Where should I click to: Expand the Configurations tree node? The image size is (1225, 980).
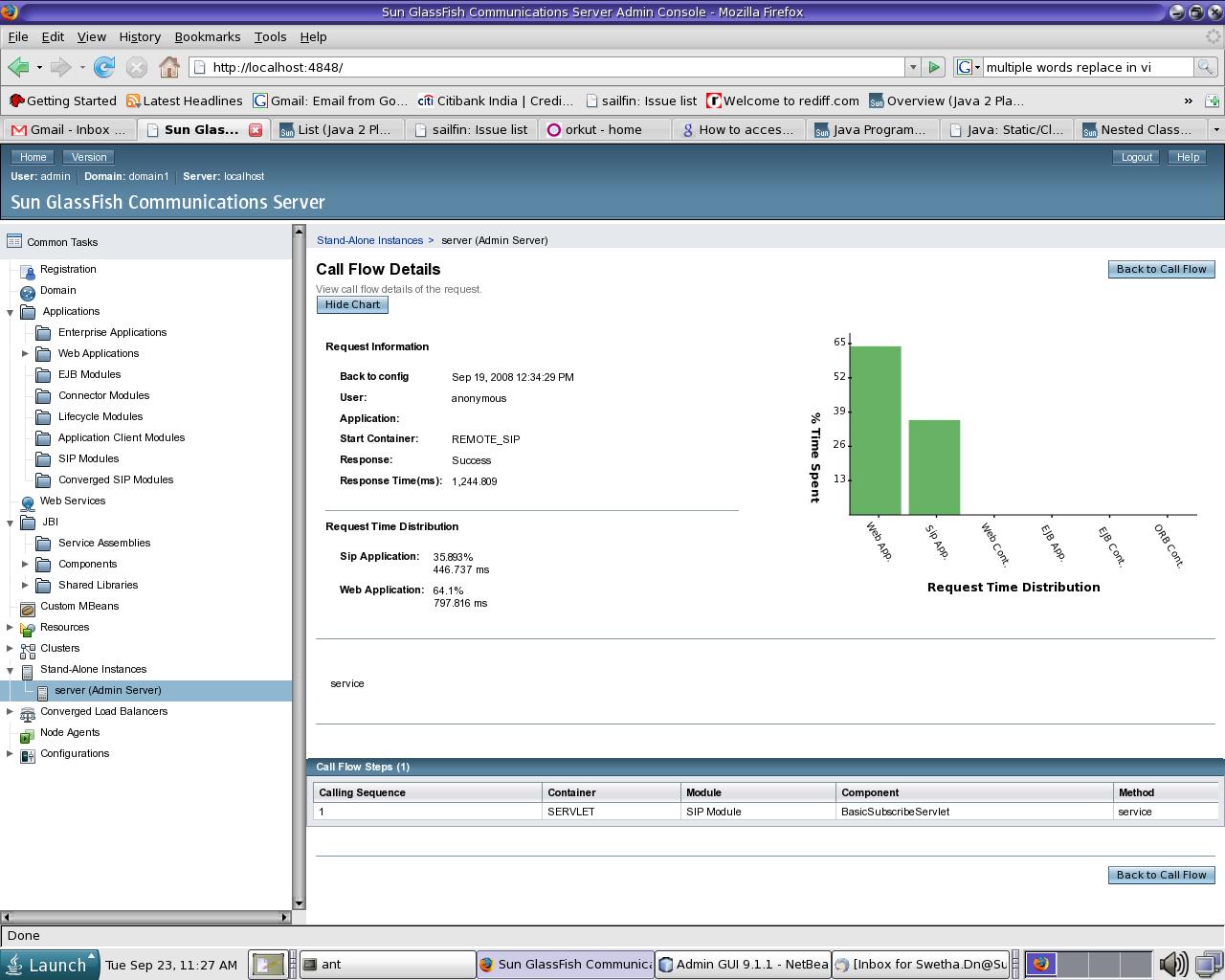tap(11, 754)
